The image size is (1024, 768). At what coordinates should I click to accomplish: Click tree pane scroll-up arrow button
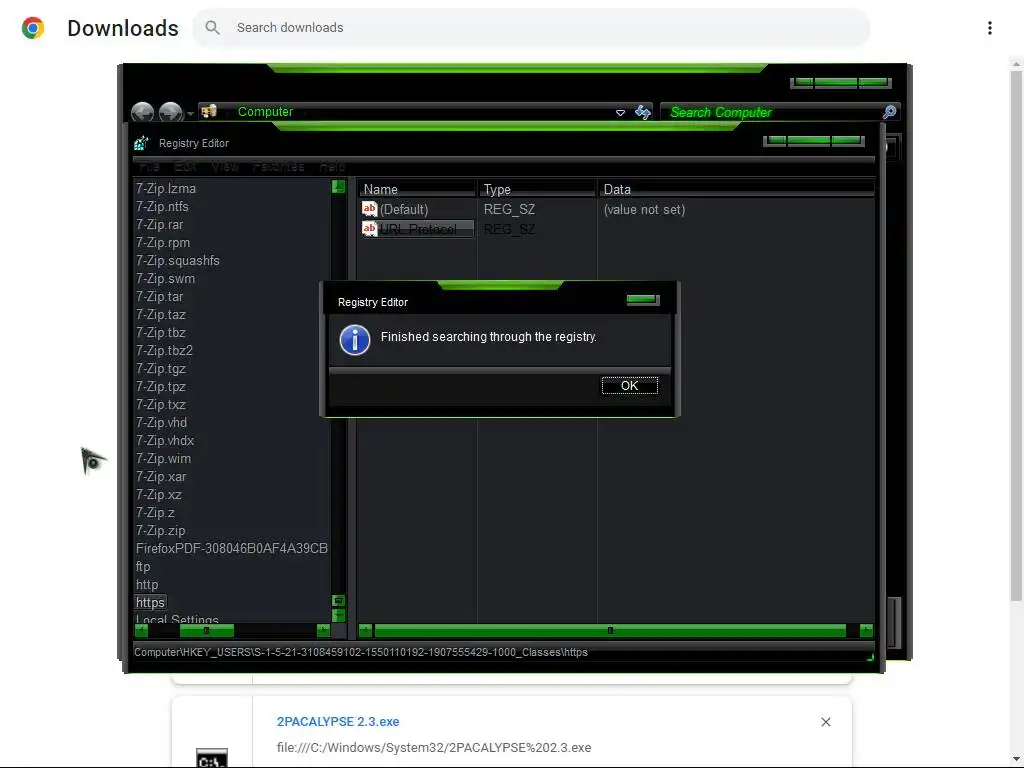pos(338,187)
